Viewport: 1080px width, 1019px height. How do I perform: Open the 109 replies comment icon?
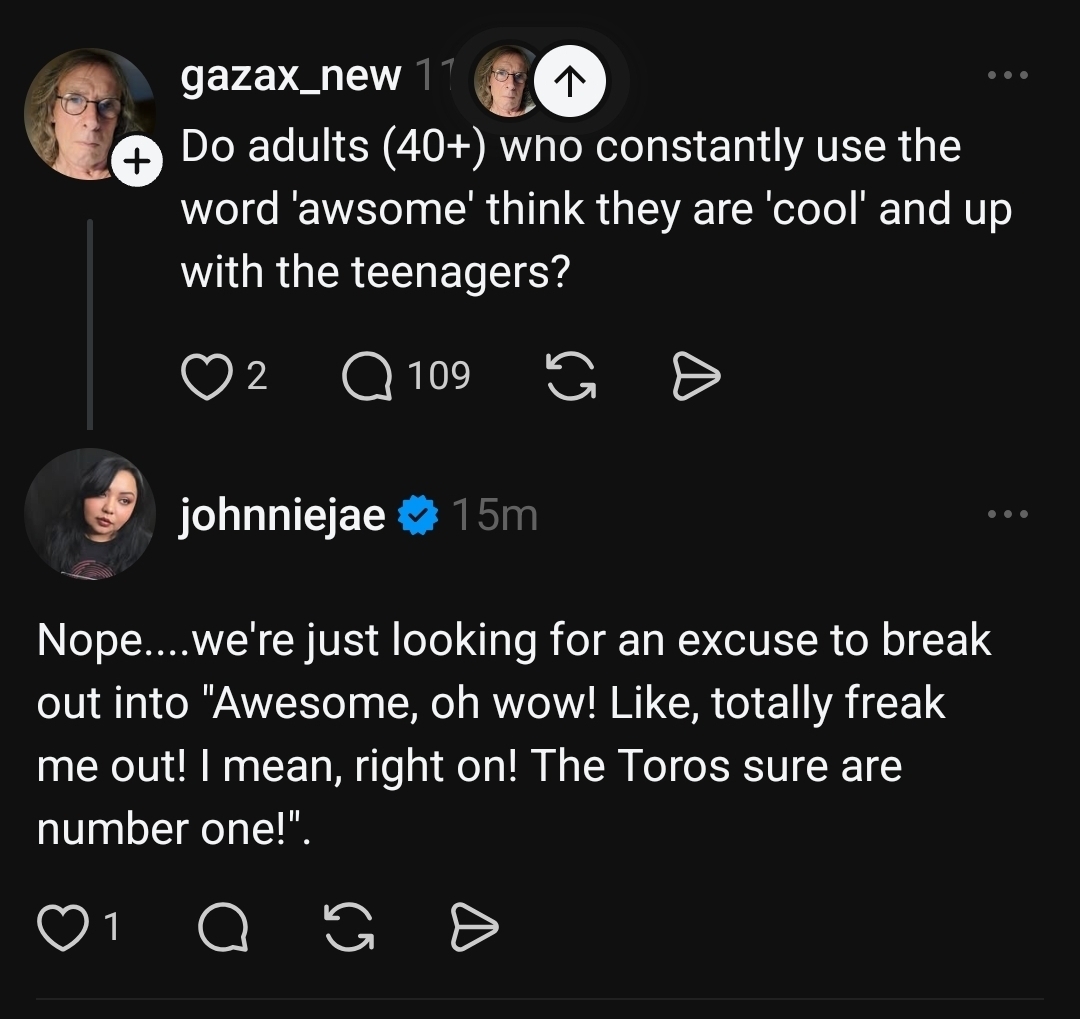coord(367,377)
